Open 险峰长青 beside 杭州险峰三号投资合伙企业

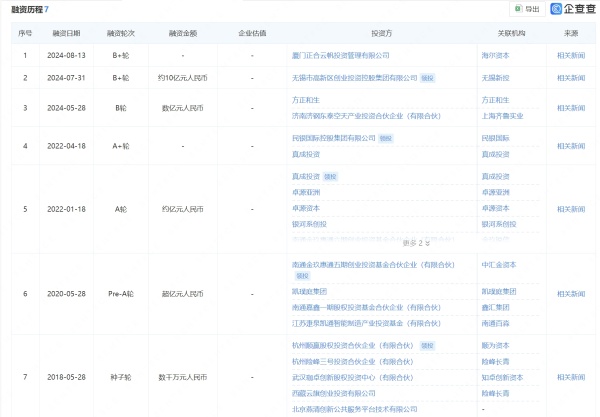[x=496, y=362]
